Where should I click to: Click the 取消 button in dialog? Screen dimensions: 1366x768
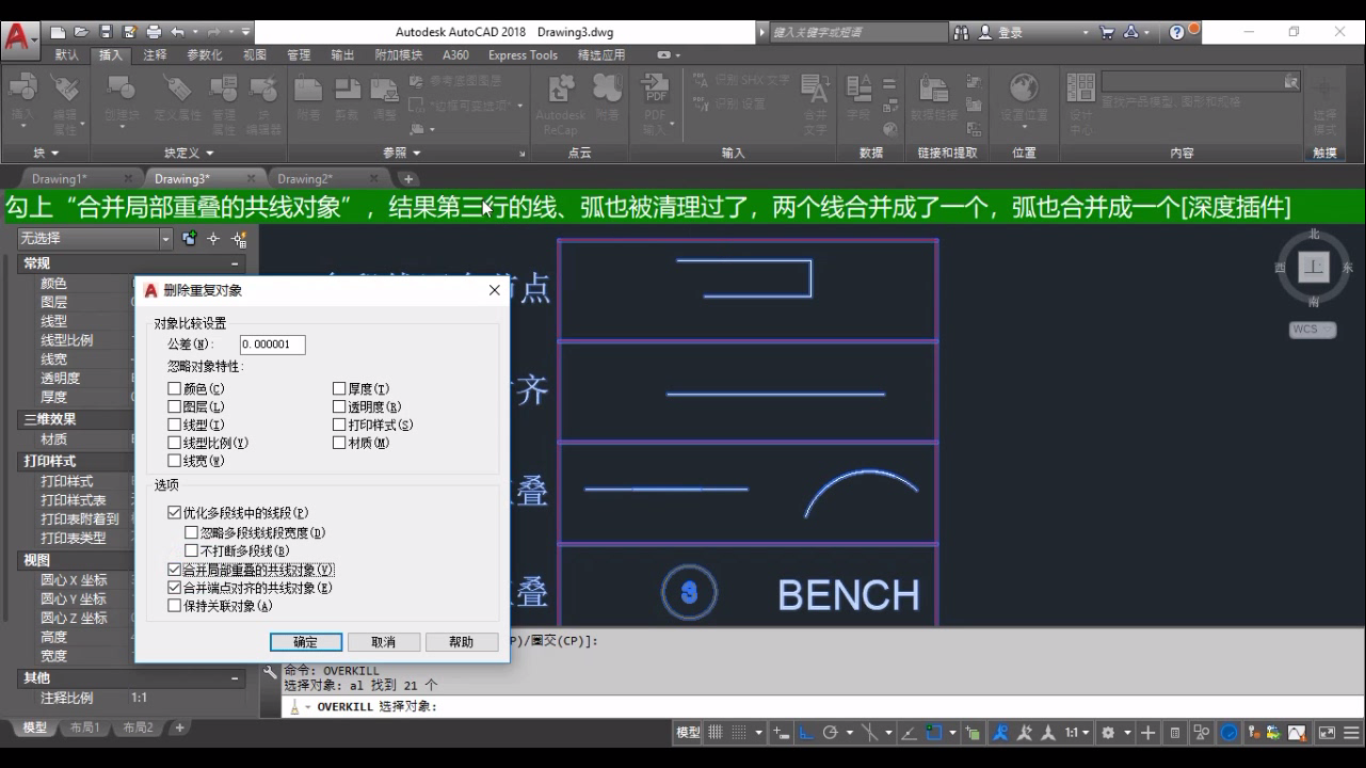coord(384,642)
